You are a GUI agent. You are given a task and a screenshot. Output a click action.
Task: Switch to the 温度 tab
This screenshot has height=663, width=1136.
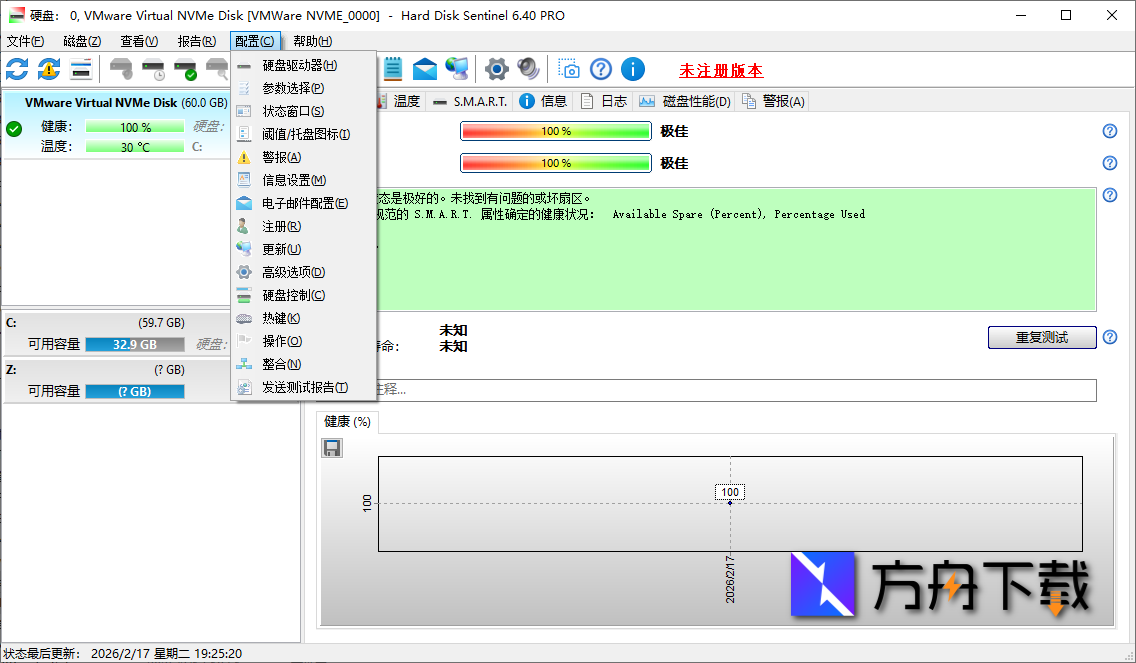[x=407, y=100]
